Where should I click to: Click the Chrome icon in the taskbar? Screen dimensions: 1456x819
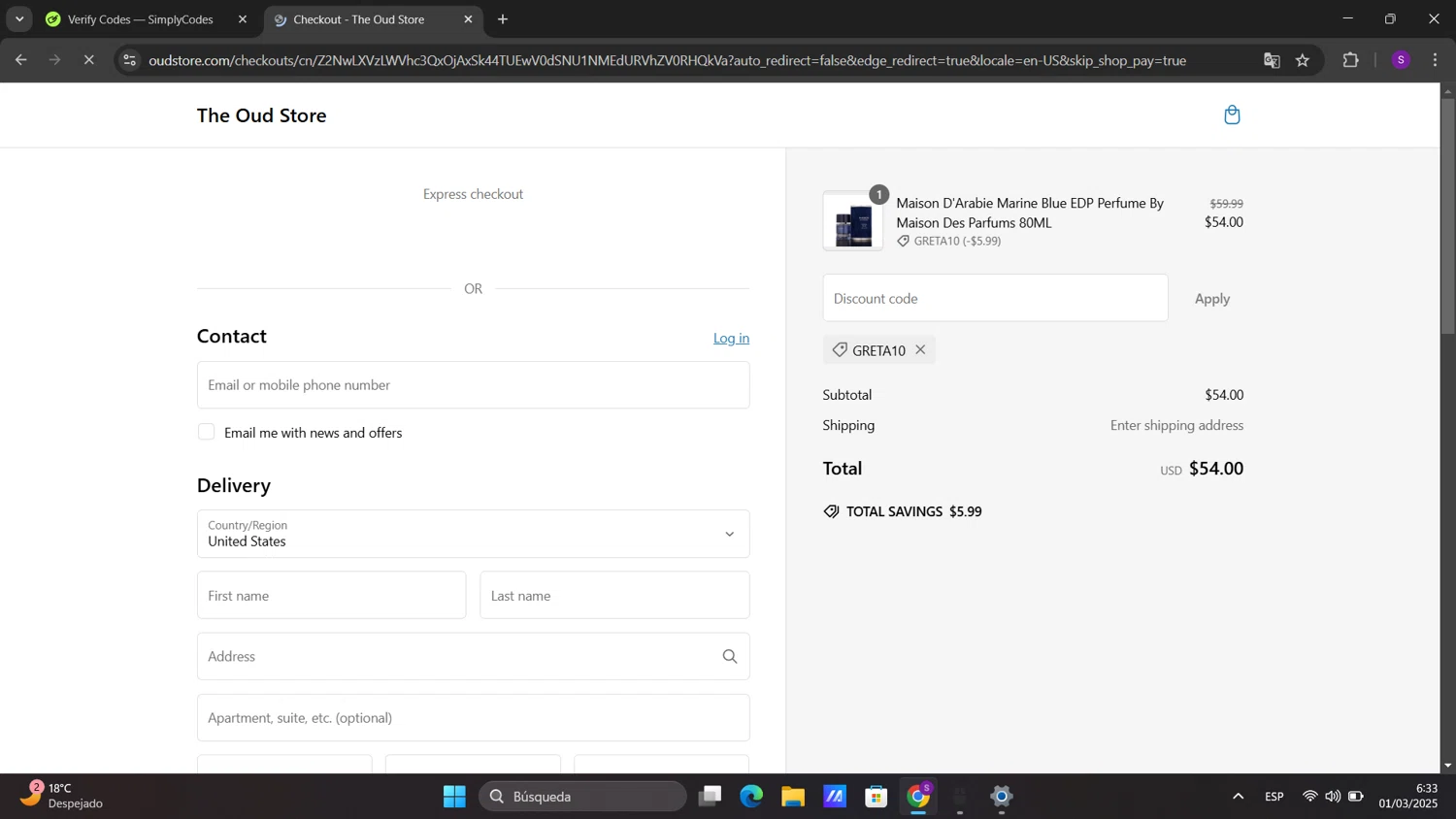[x=918, y=797]
